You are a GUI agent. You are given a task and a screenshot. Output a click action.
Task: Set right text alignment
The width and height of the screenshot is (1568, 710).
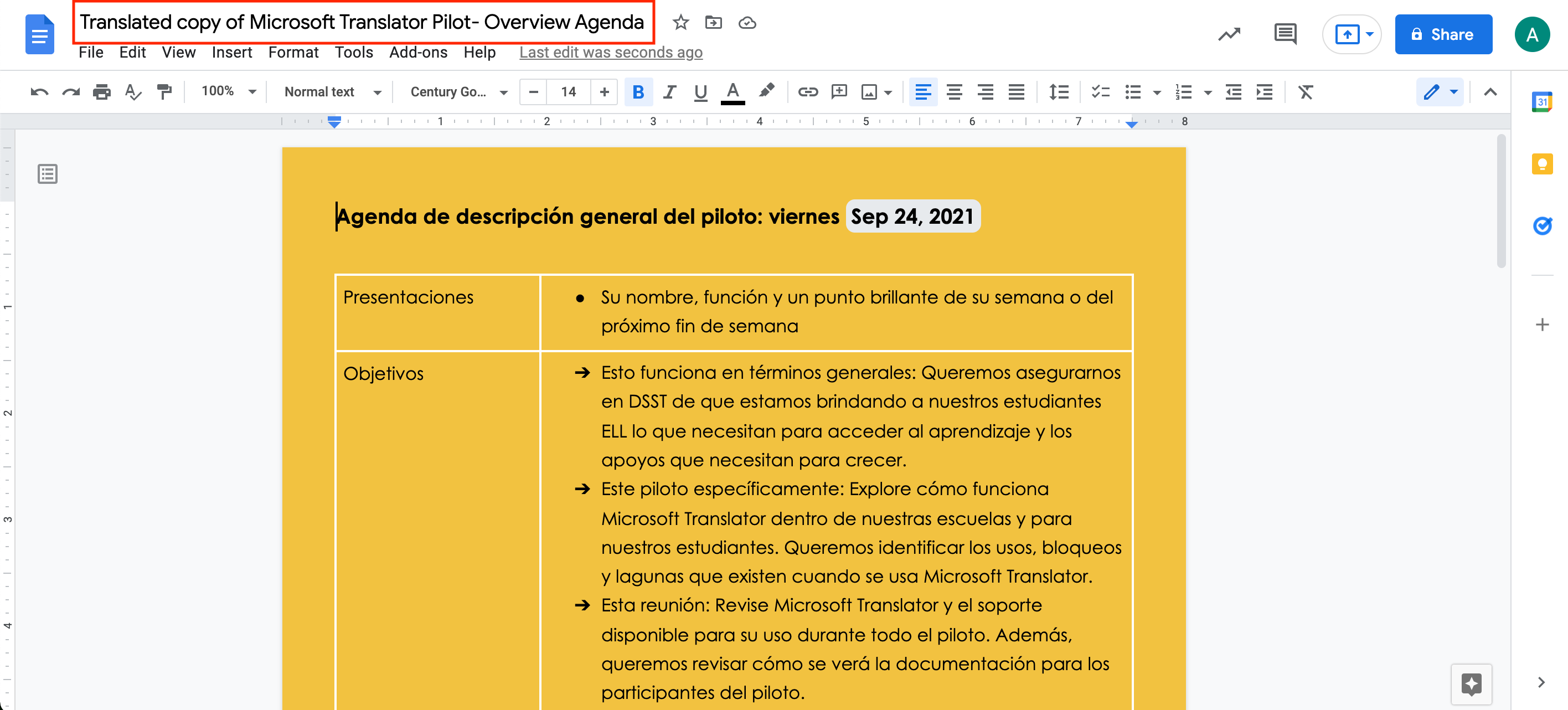(x=985, y=92)
